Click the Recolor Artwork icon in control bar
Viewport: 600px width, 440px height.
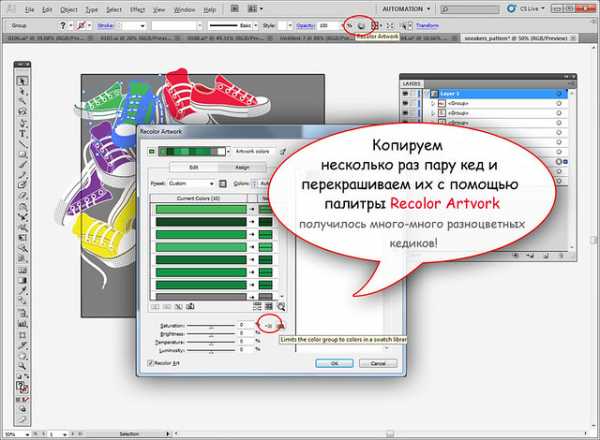(360, 24)
